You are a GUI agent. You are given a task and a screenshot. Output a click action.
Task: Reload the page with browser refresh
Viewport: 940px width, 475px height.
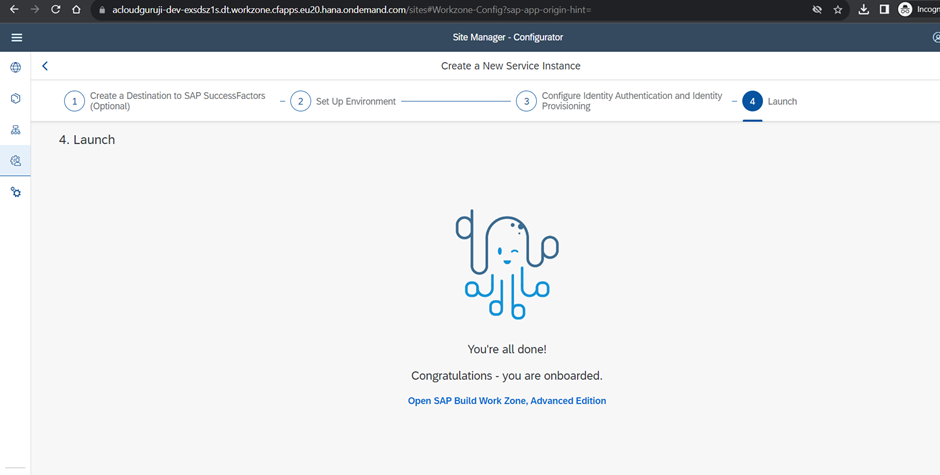tap(55, 9)
